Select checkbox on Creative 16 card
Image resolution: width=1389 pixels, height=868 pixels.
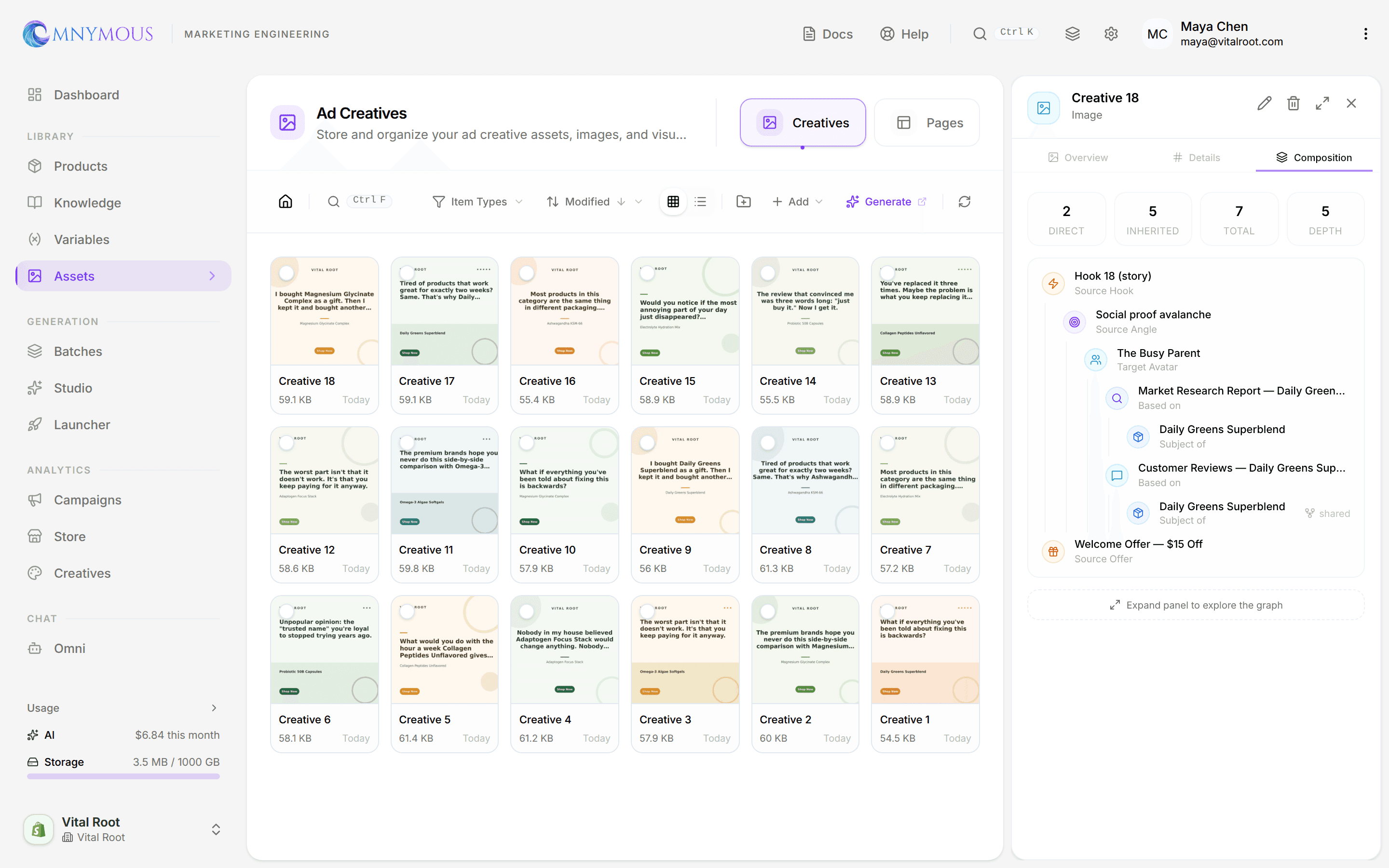pyautogui.click(x=527, y=272)
